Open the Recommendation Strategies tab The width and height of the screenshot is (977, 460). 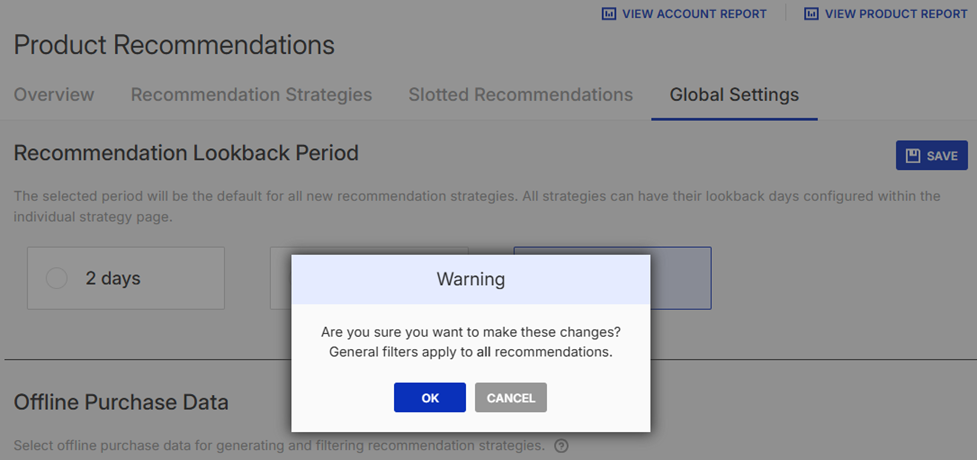pyautogui.click(x=251, y=95)
